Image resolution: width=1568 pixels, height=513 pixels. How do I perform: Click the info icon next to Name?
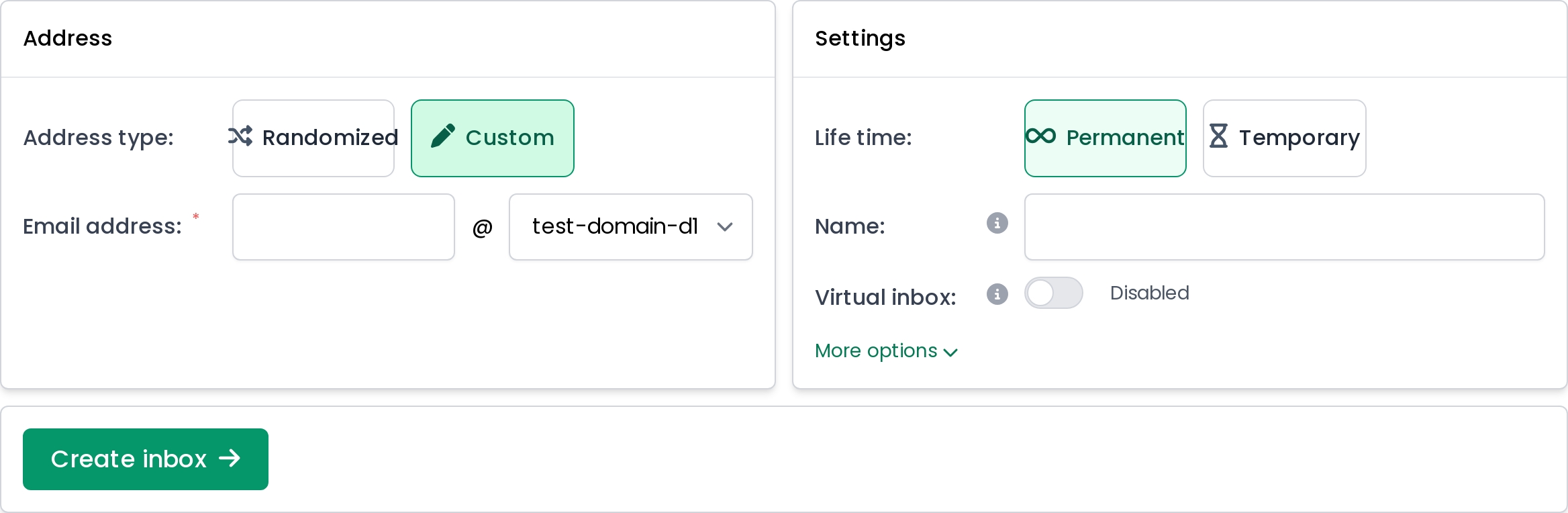point(997,224)
